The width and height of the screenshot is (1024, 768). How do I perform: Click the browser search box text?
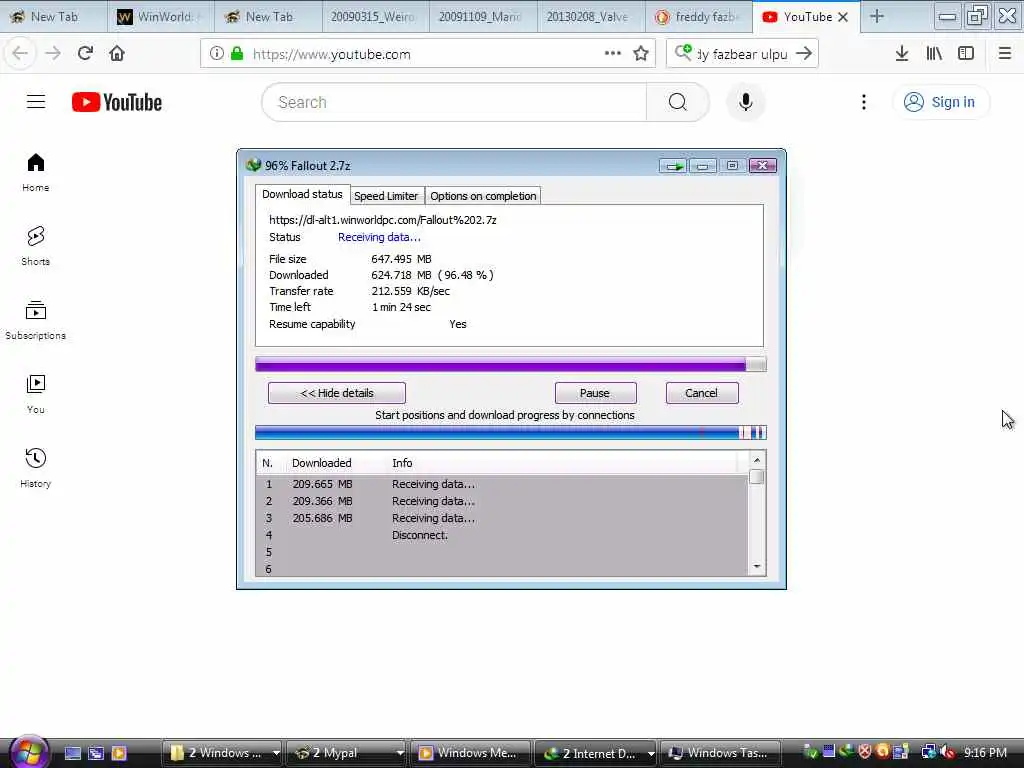coord(743,54)
